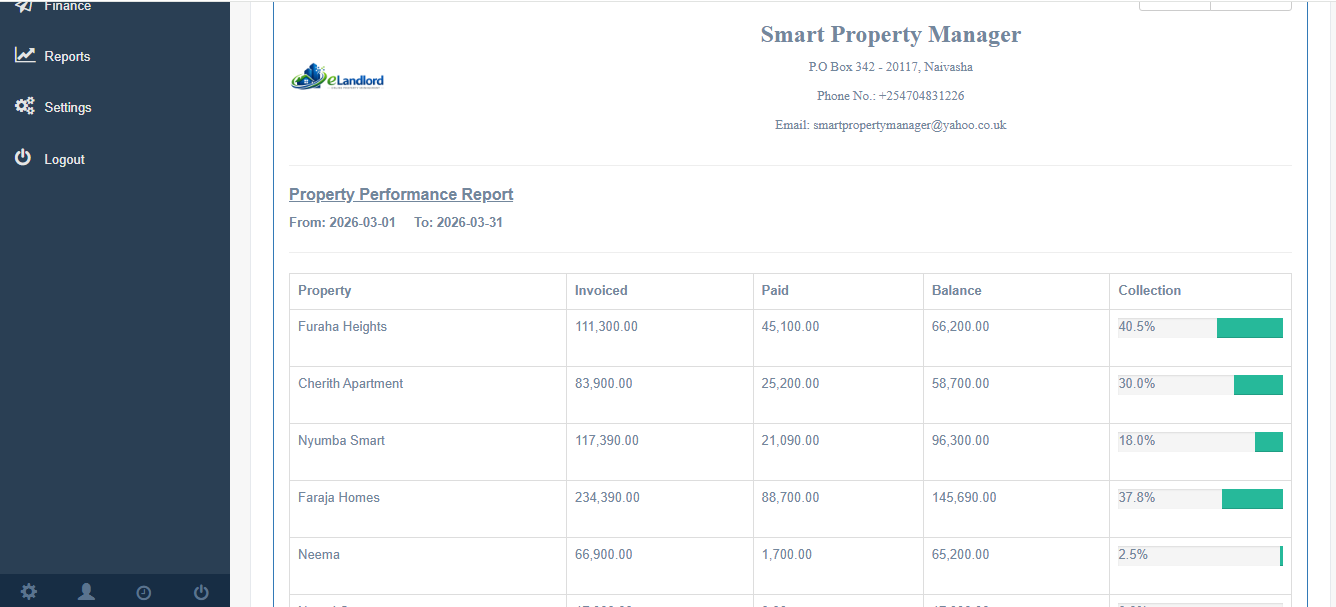Click the Property column header
The width and height of the screenshot is (1336, 607).
[325, 291]
